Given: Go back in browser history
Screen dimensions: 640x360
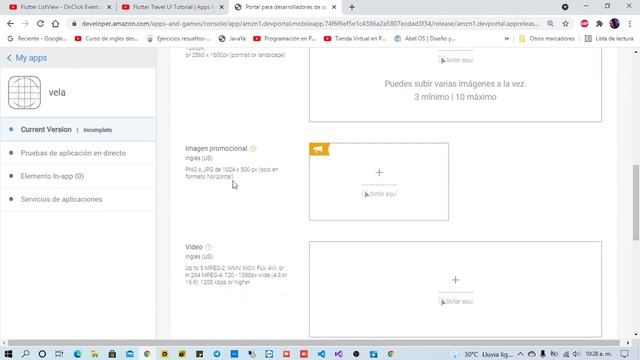Looking at the screenshot, I should tap(10, 24).
